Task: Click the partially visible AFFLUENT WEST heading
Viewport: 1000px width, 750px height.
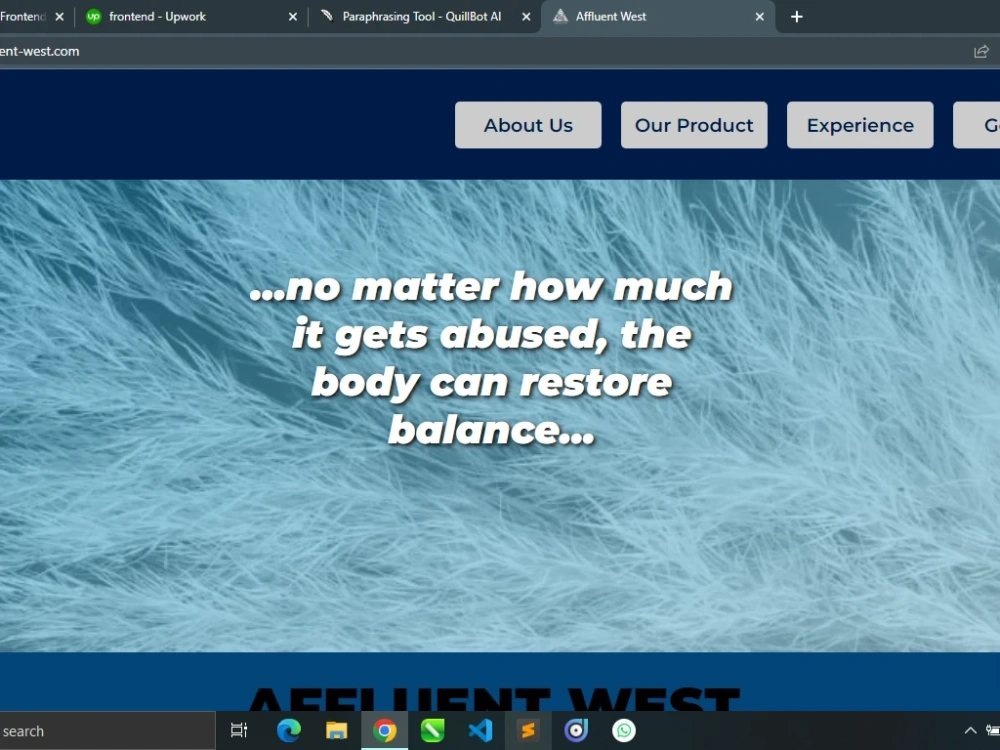Action: [493, 698]
